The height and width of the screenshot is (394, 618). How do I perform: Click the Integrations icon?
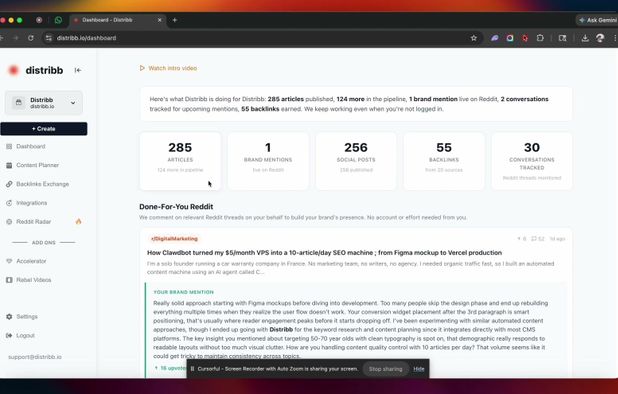9,203
